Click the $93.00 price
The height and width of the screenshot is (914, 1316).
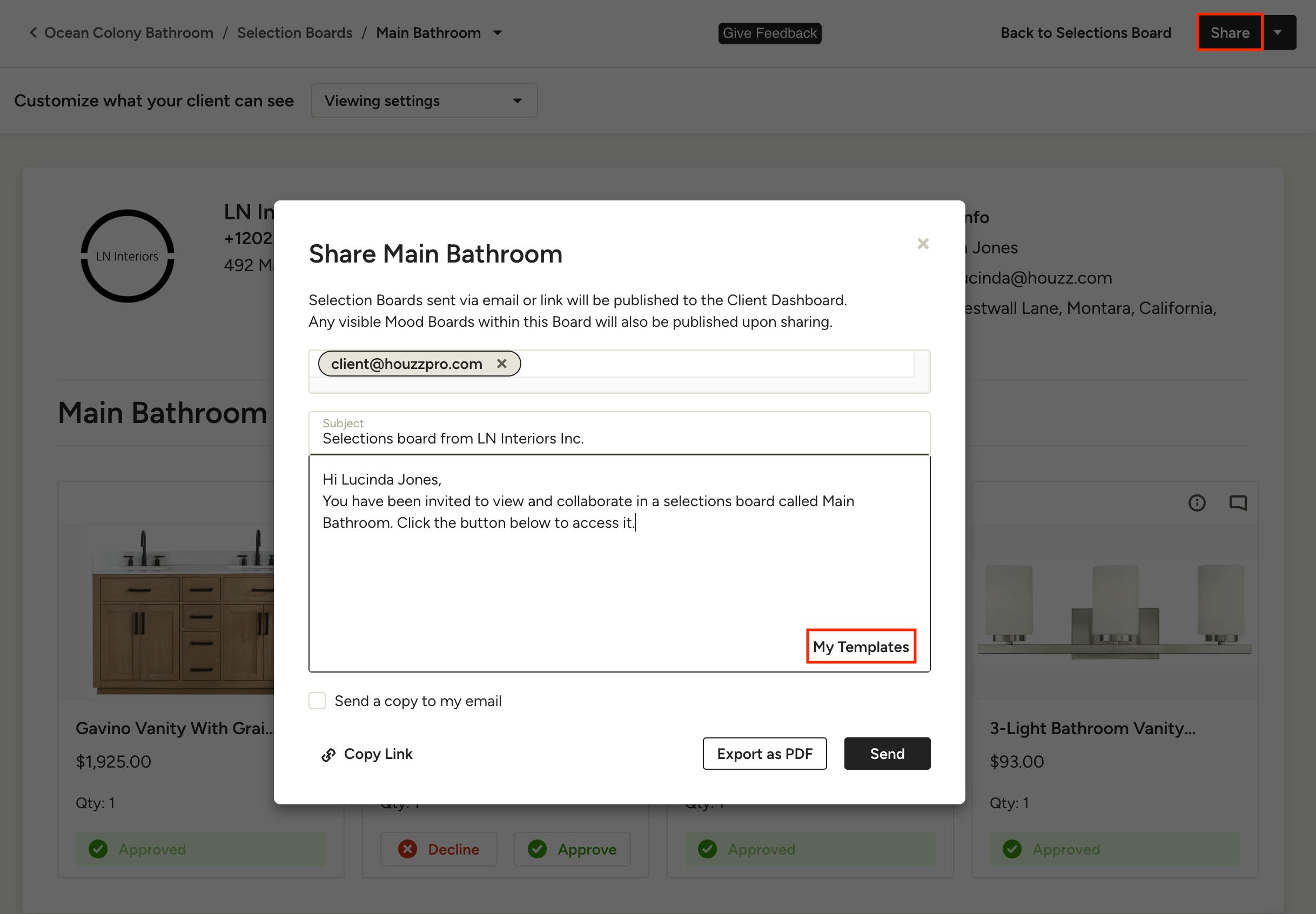[1017, 761]
